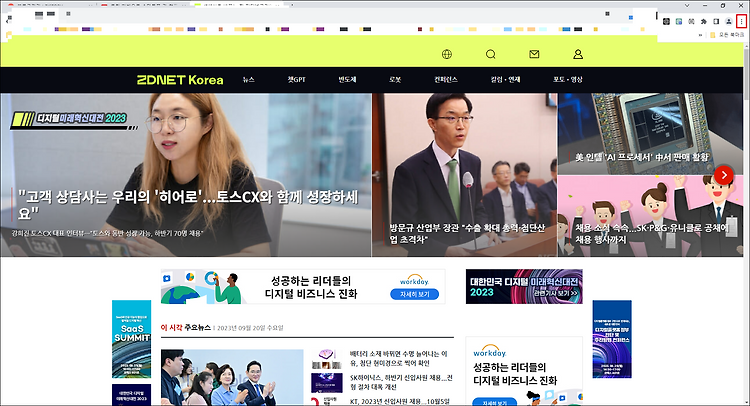Click the Workday sidebar ad box
Viewport: 750px width, 406px height.
[524, 371]
